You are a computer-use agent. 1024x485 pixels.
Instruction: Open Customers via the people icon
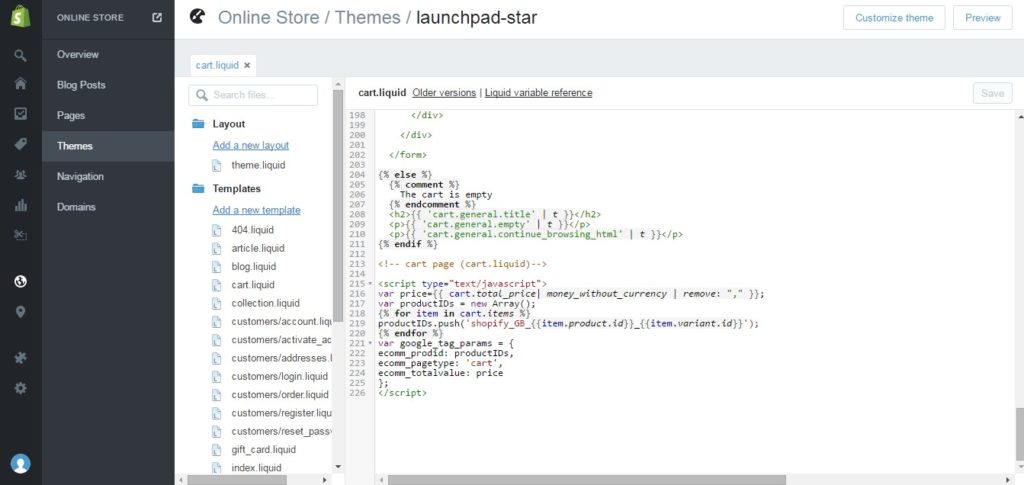pyautogui.click(x=20, y=175)
